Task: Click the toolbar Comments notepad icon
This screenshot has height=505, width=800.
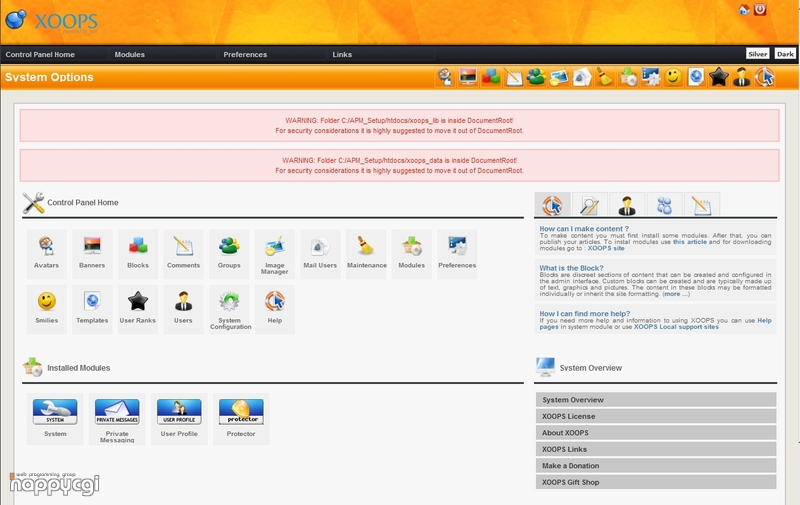Action: pos(514,77)
